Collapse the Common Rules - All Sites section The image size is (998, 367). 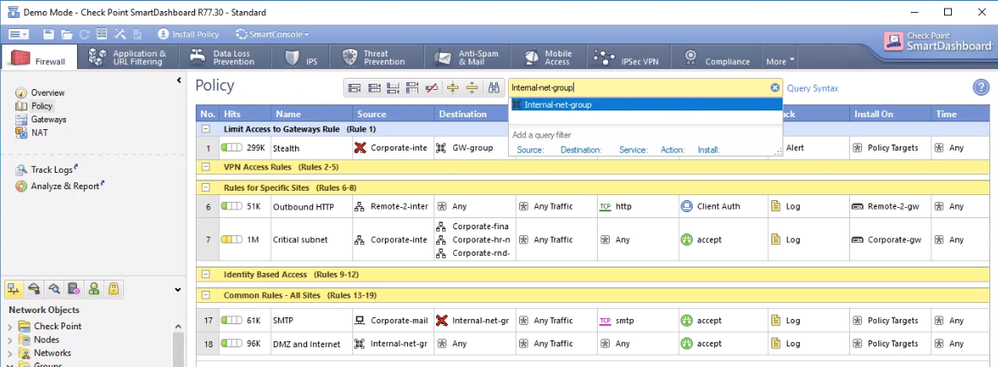click(206, 296)
